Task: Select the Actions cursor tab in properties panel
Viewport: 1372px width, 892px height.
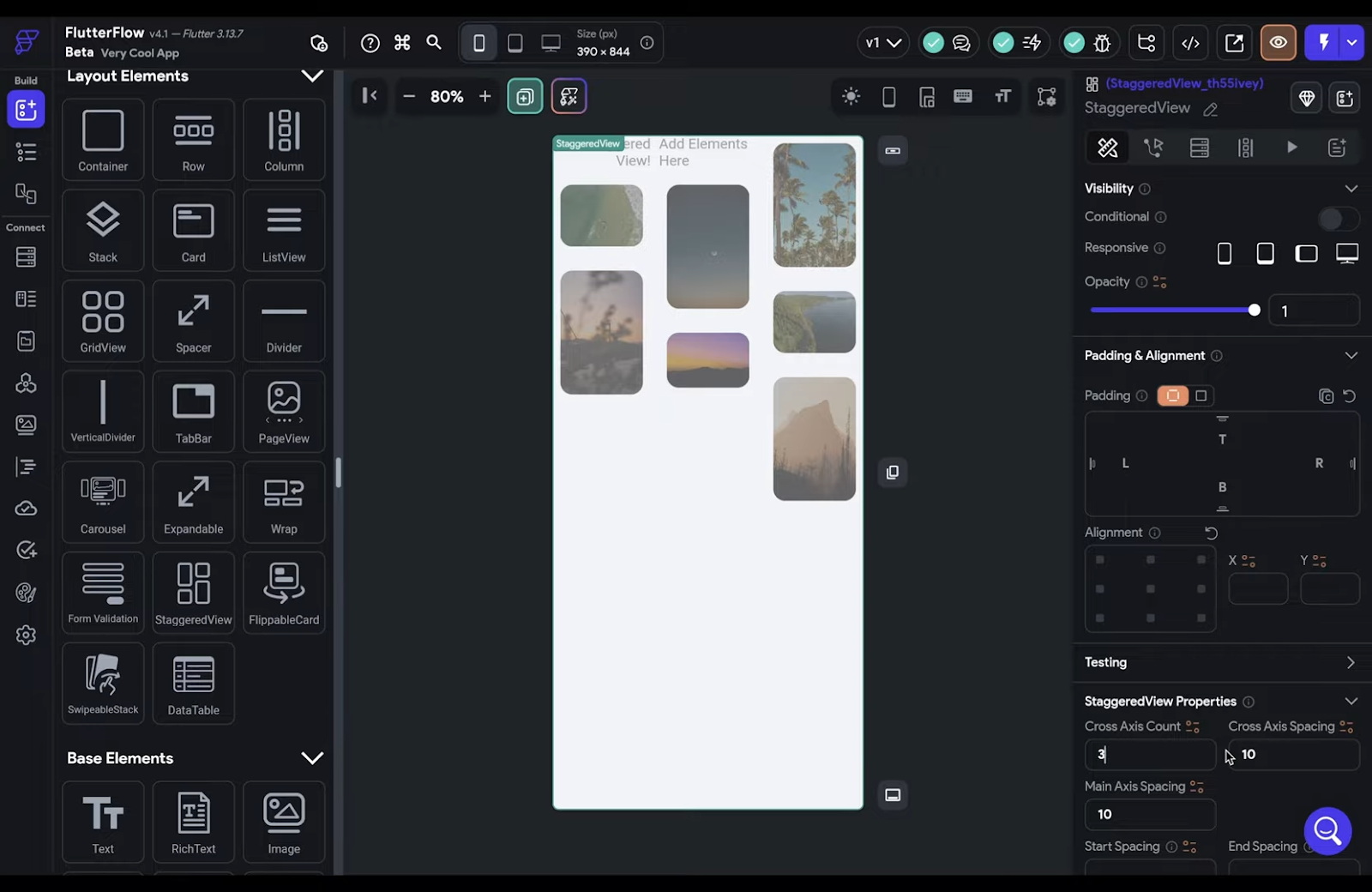Action: (x=1154, y=147)
